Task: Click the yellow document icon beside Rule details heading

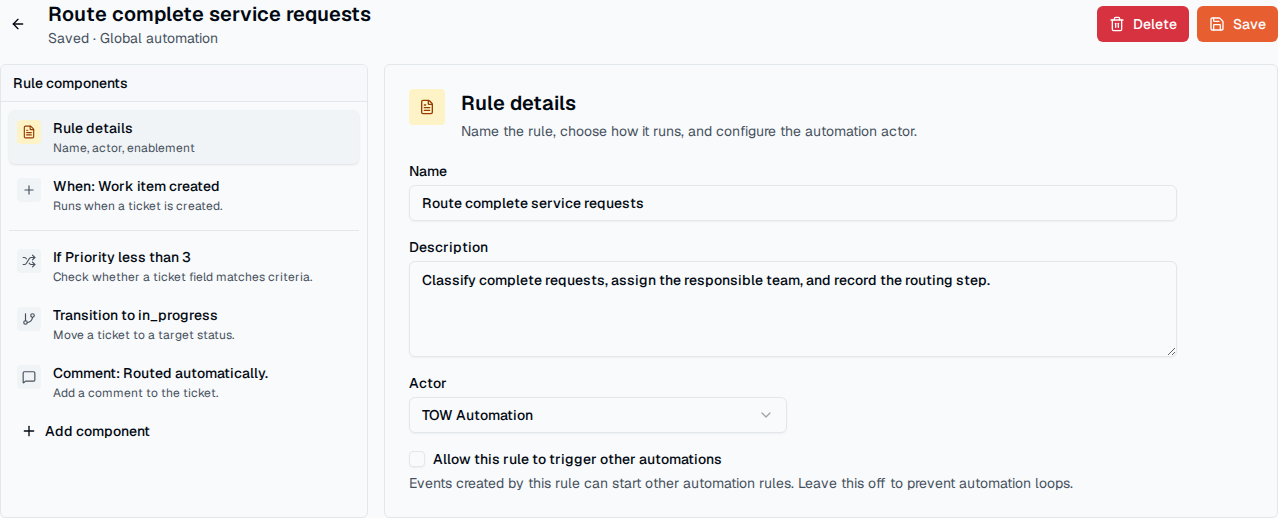Action: tap(427, 107)
